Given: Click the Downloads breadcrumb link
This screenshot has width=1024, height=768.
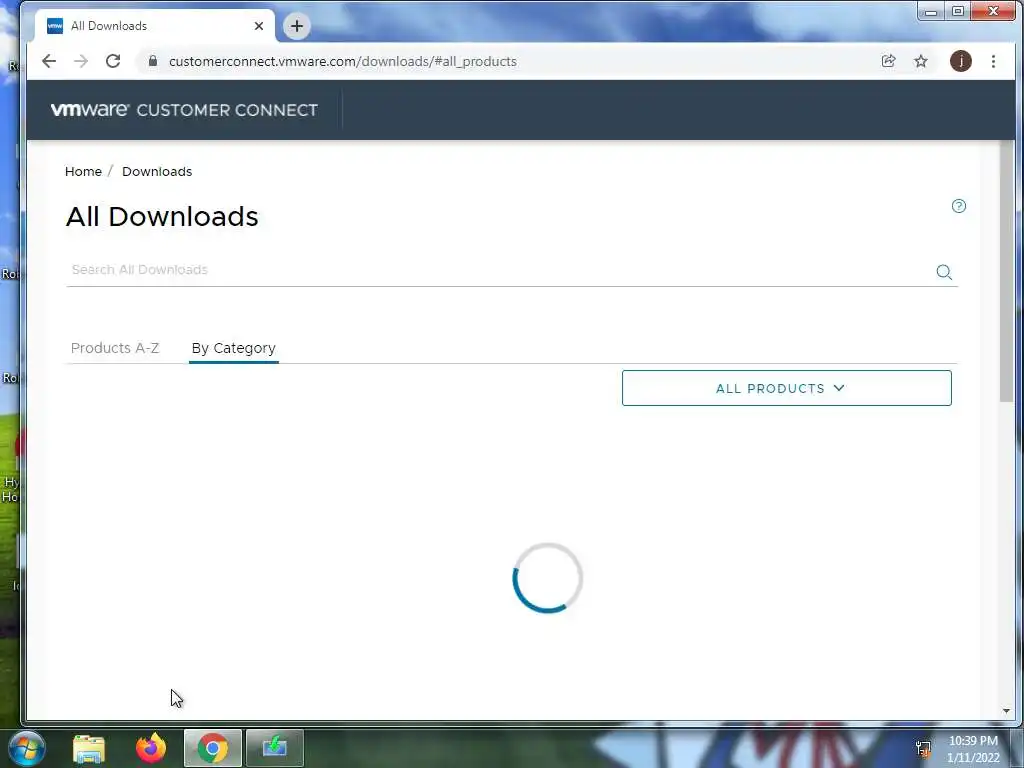Looking at the screenshot, I should pyautogui.click(x=157, y=172).
